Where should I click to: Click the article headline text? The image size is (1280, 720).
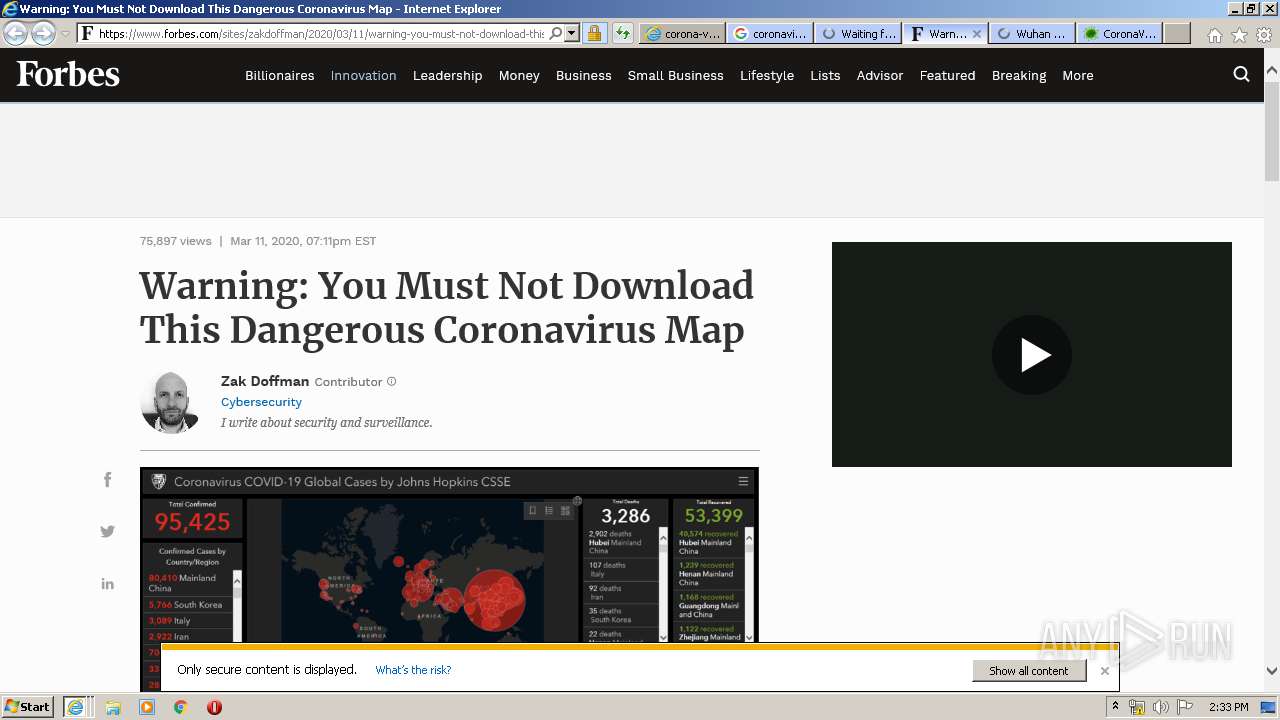coord(446,308)
